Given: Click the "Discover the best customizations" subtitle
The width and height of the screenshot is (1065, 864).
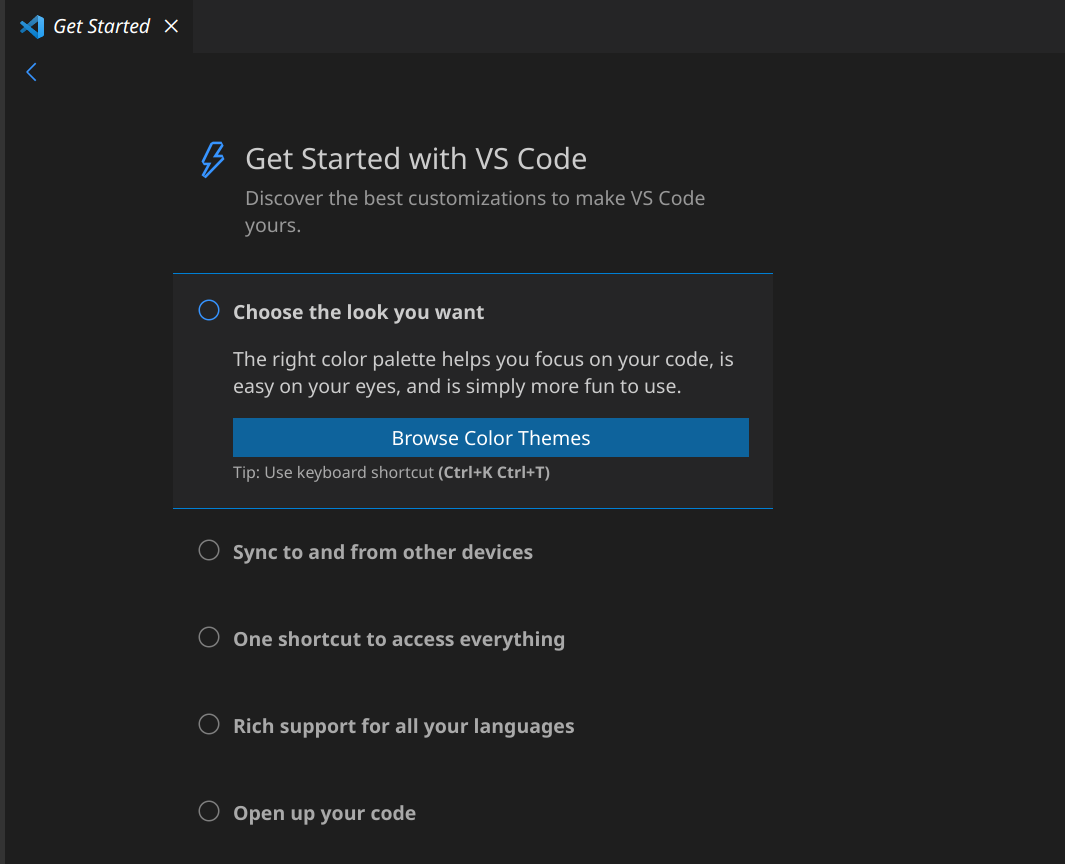Looking at the screenshot, I should click(x=475, y=211).
